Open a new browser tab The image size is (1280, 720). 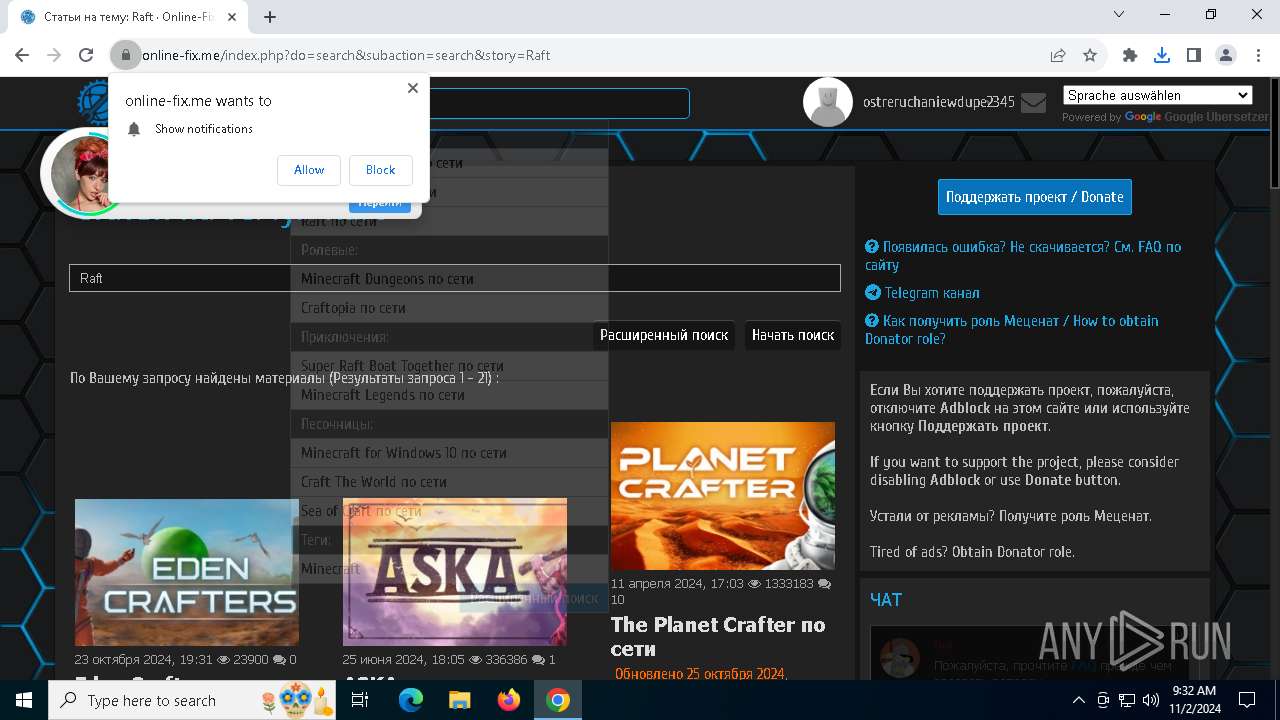[x=270, y=16]
